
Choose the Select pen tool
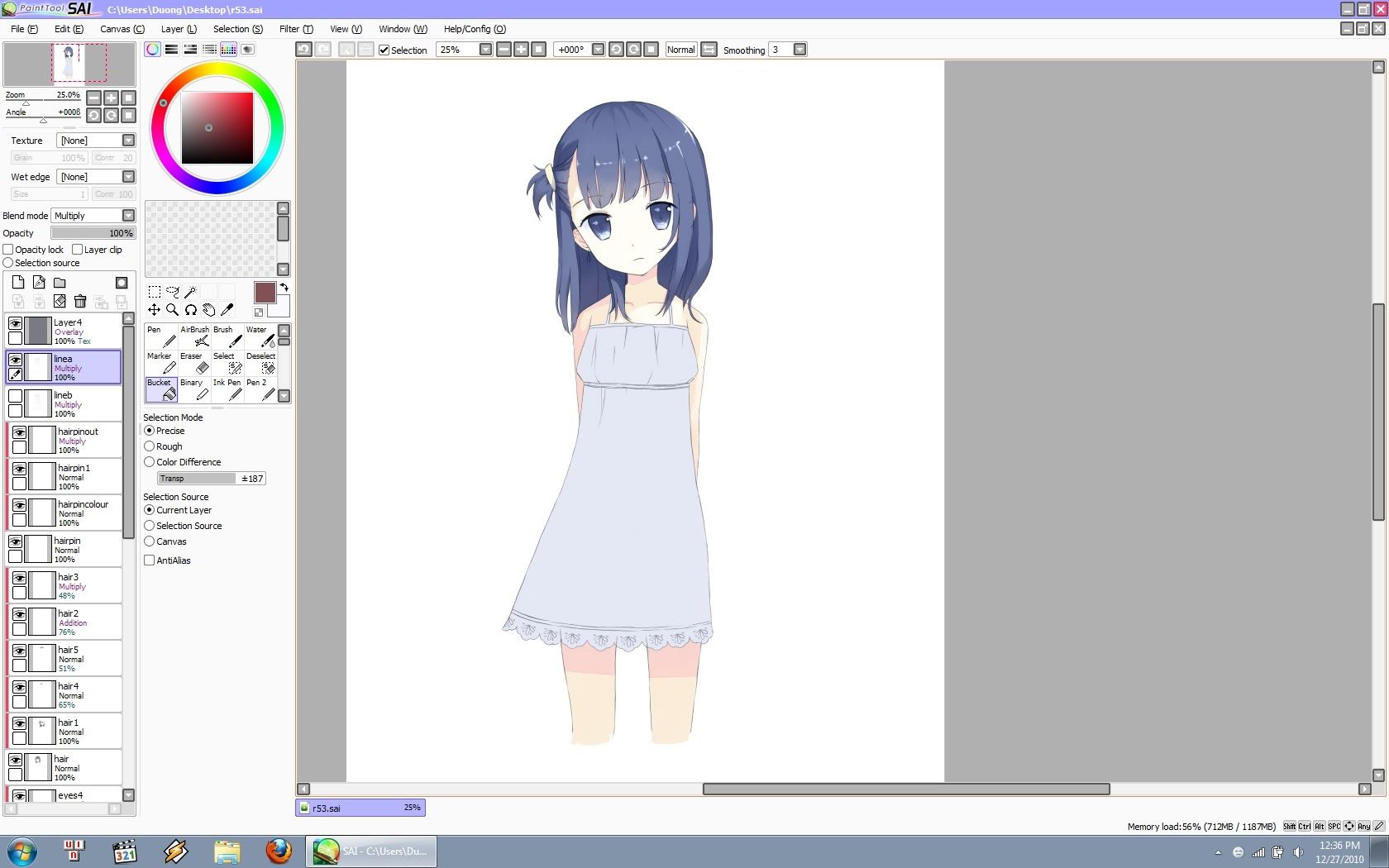[x=227, y=363]
